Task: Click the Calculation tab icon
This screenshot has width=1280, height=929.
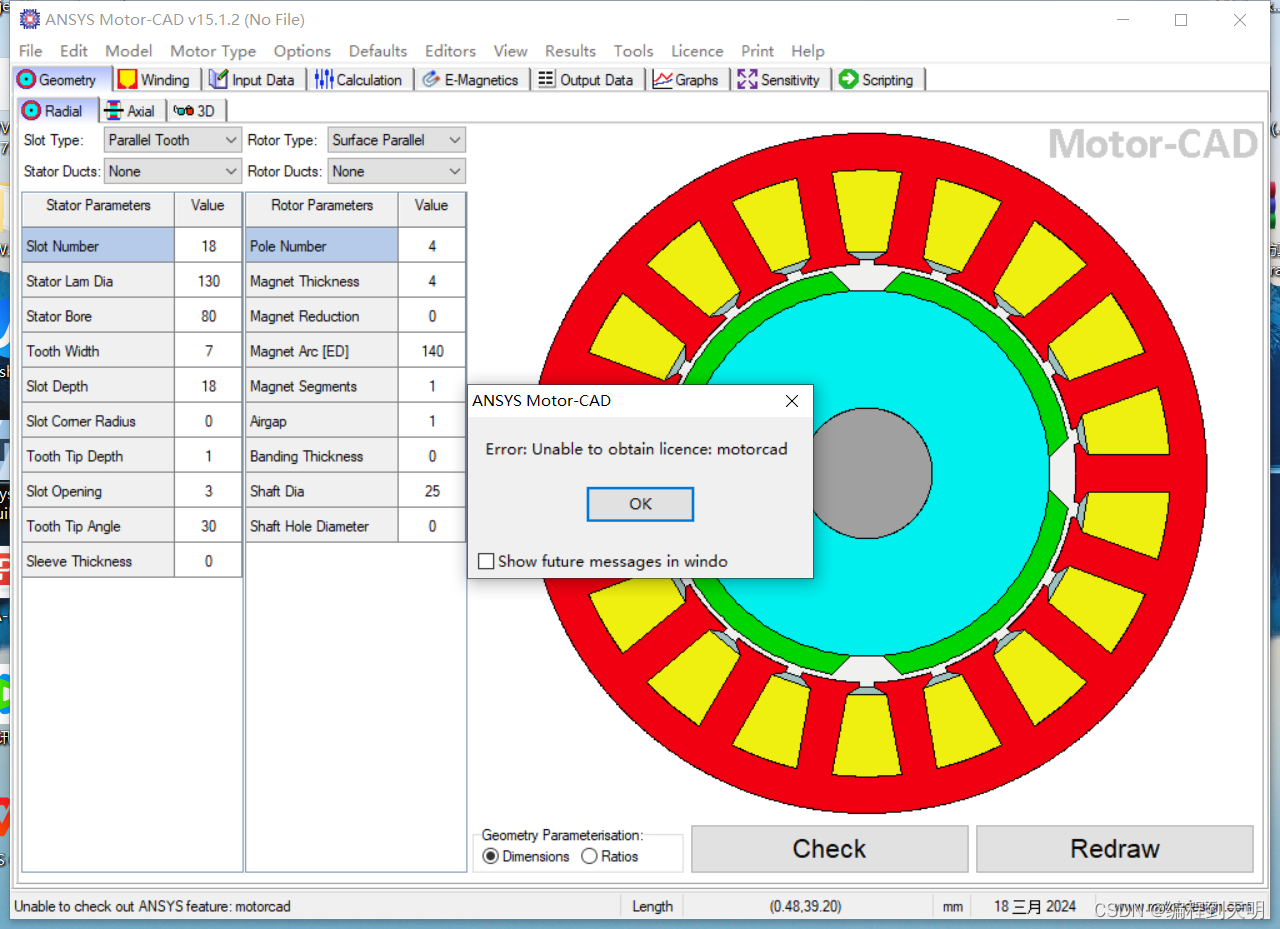Action: (324, 80)
